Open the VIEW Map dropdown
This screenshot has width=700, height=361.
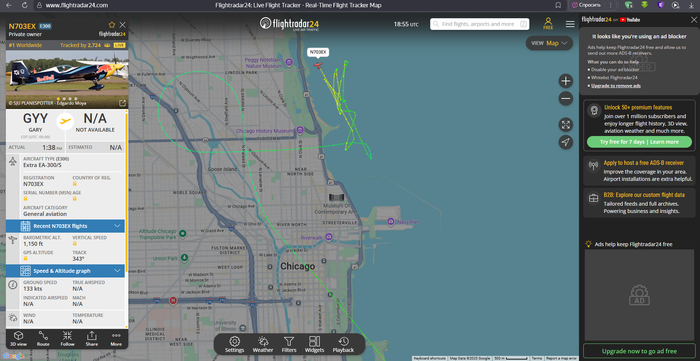point(549,43)
